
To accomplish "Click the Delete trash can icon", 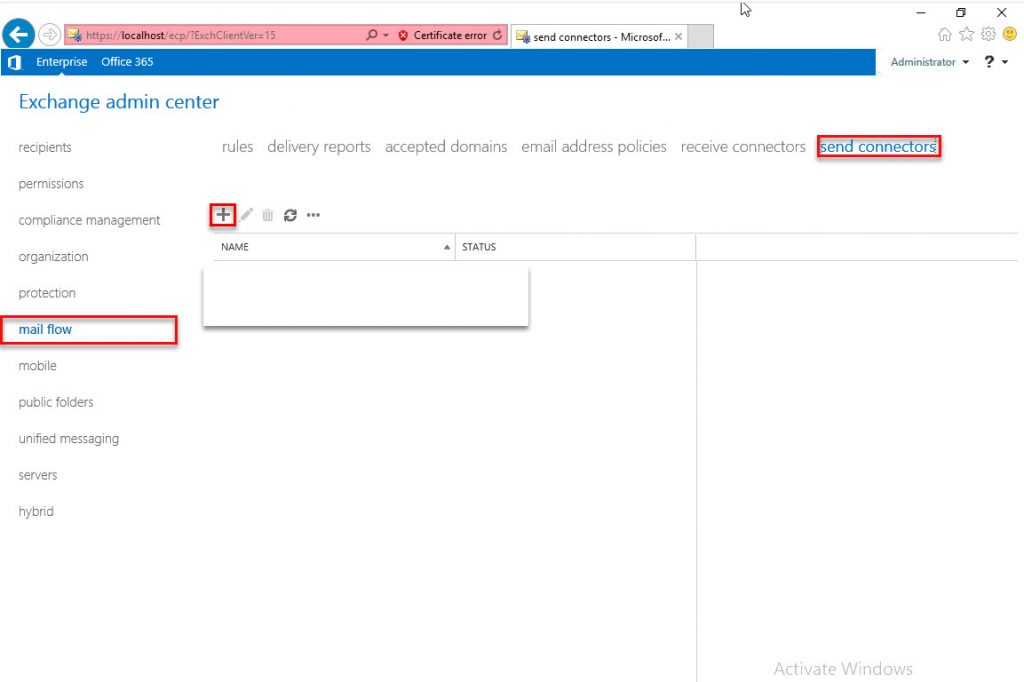I will click(268, 215).
